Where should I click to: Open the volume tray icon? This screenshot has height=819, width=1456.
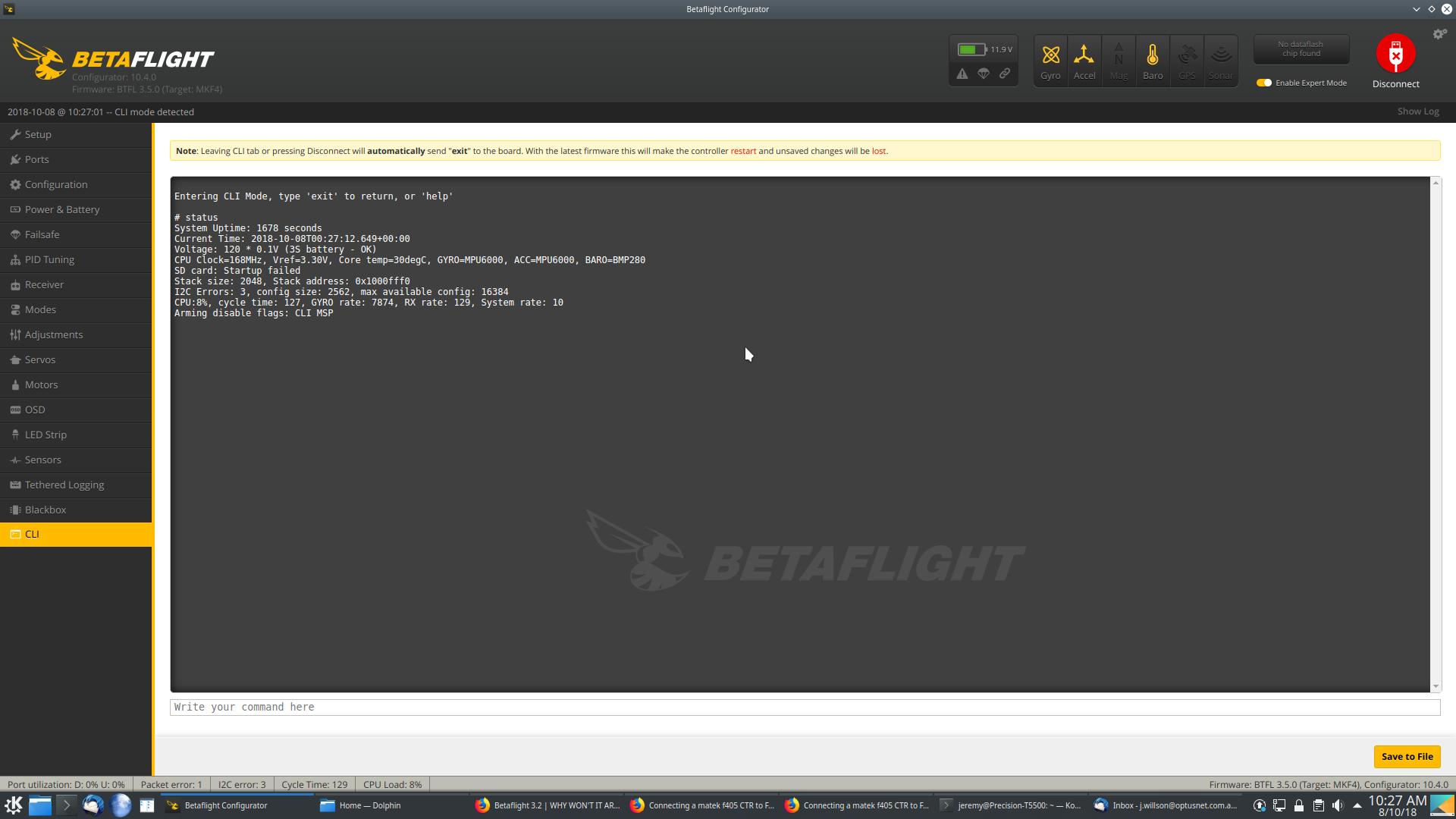point(1338,805)
